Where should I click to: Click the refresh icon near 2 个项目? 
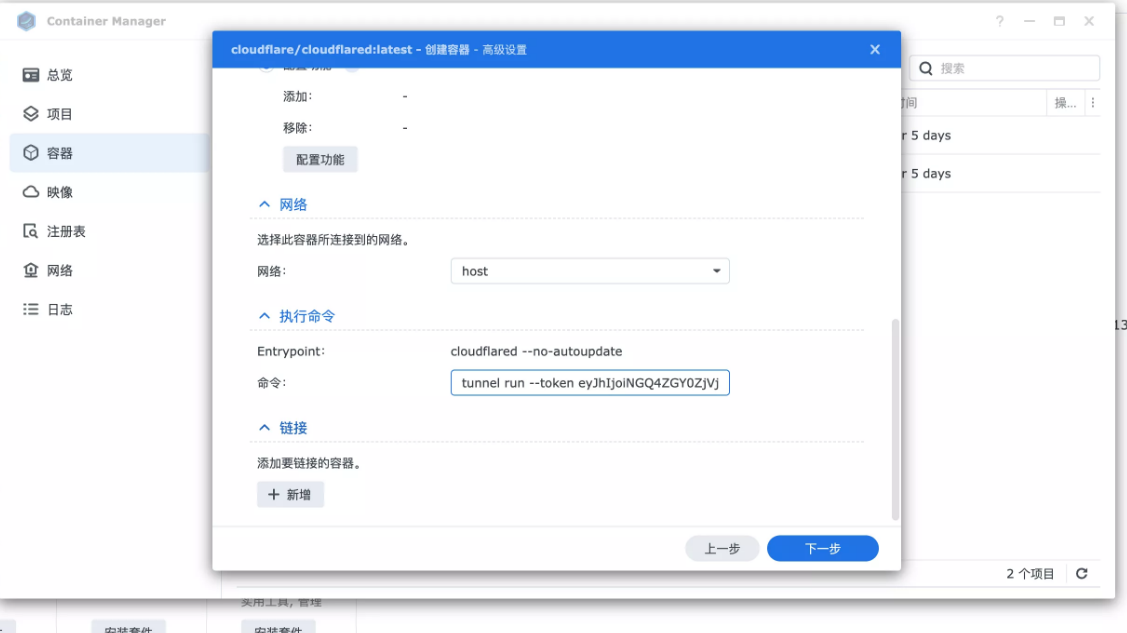coord(1081,573)
